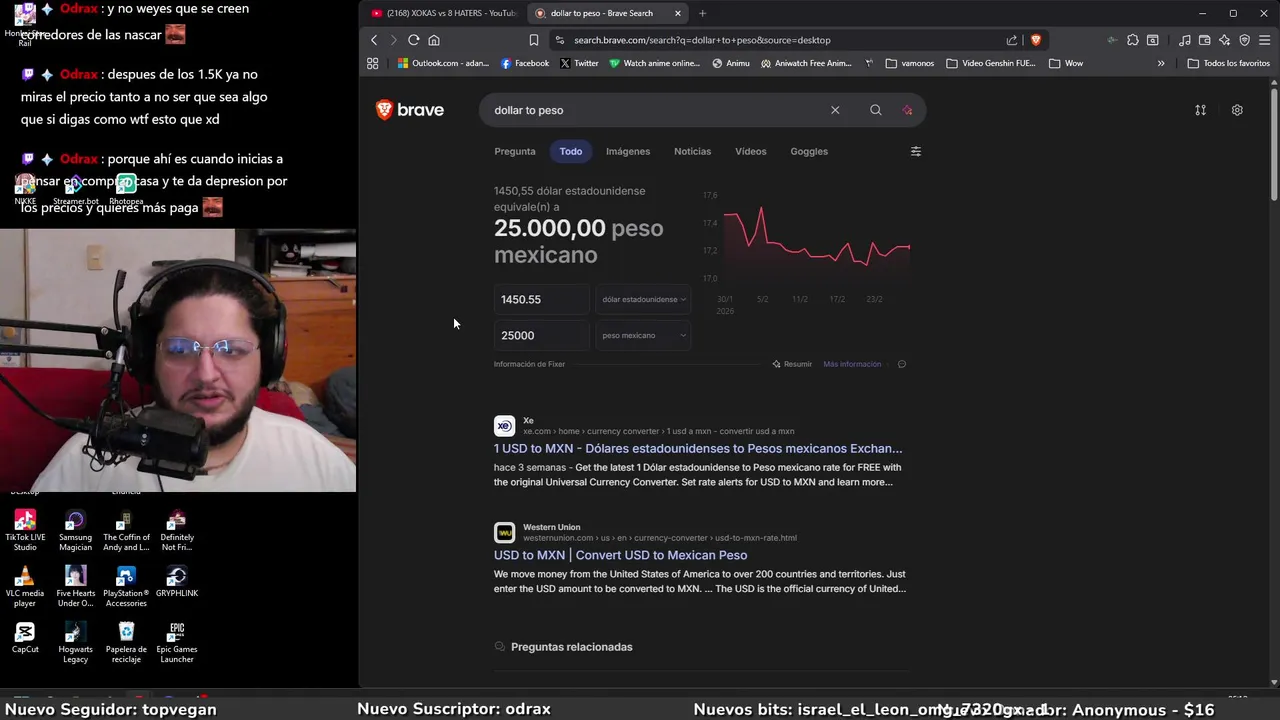Ask AI with the pink sparkle icon
1280x720 pixels.
907,110
